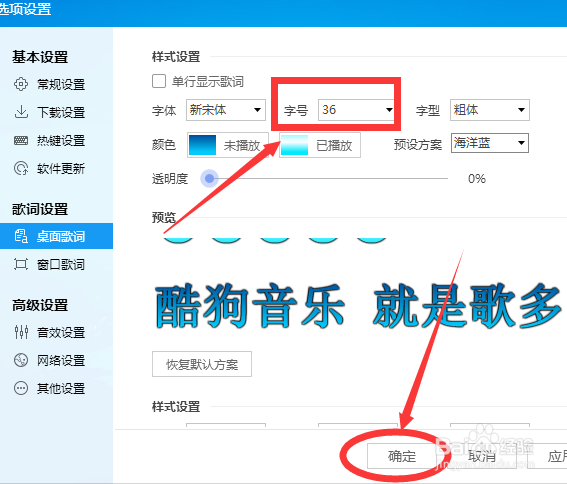Click the 音效设置 equalizer icon
The height and width of the screenshot is (484, 567).
point(21,332)
